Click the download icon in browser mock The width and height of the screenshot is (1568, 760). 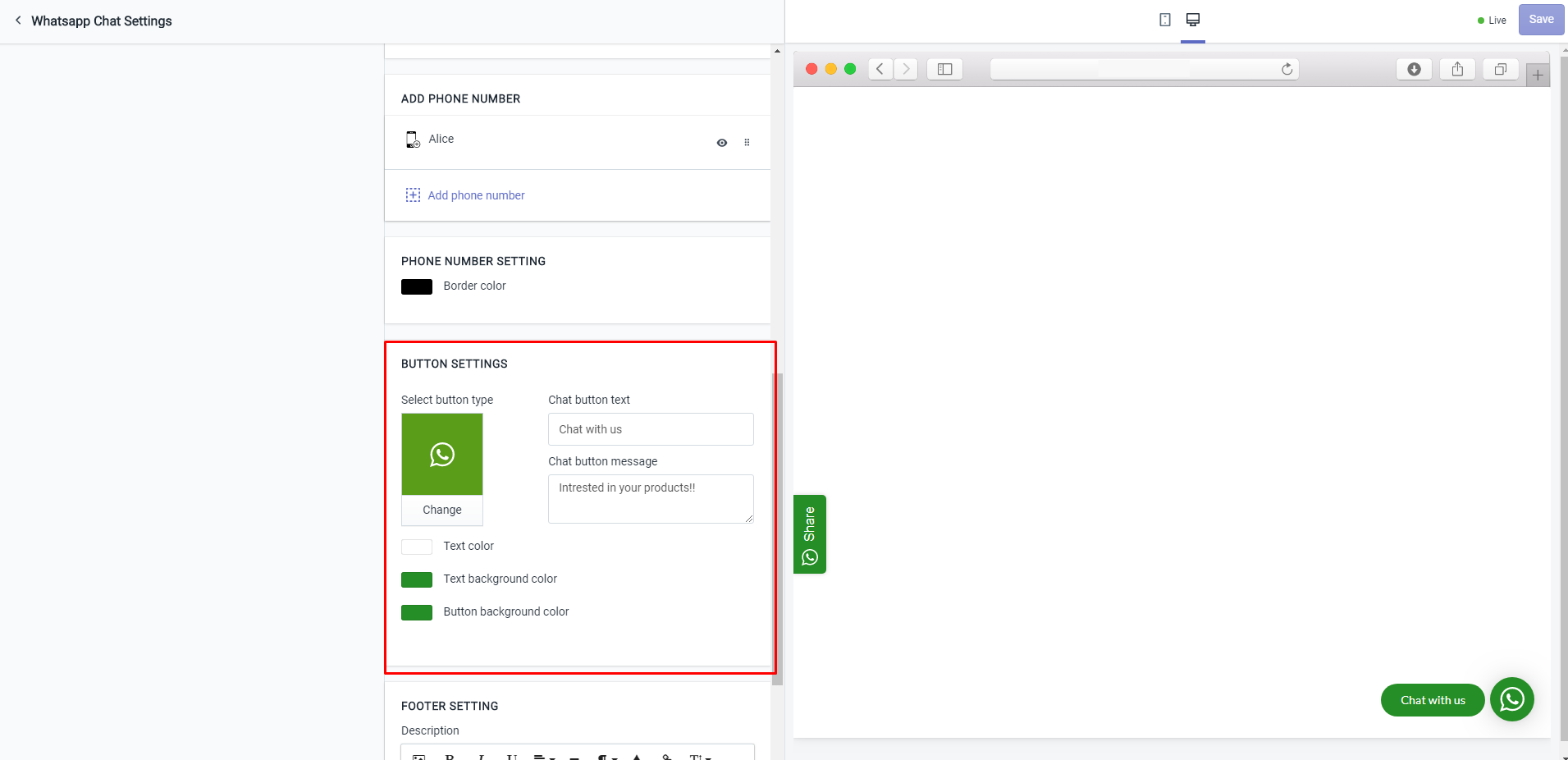coord(1414,69)
